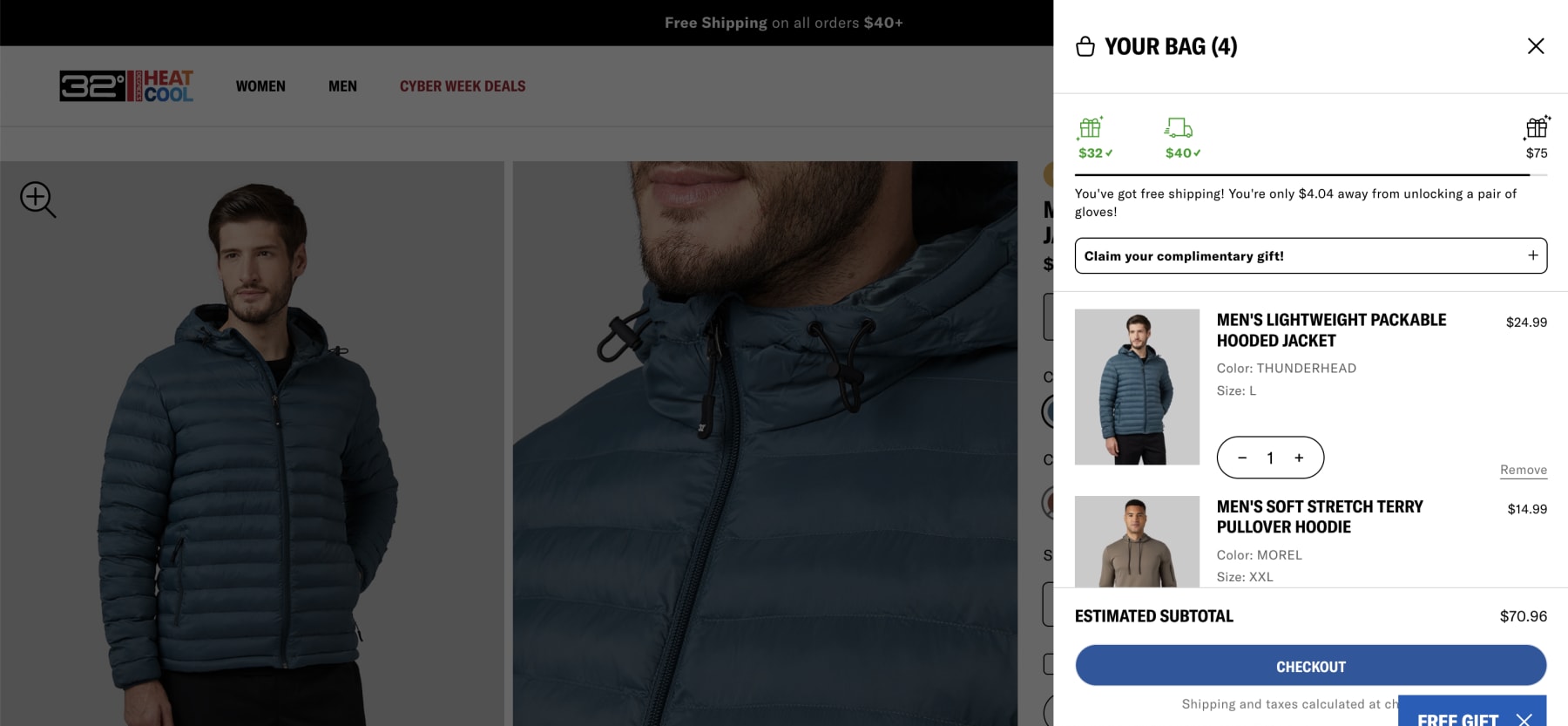This screenshot has height=726, width=1568.
Task: Close the Your Bag drawer
Action: (1535, 46)
